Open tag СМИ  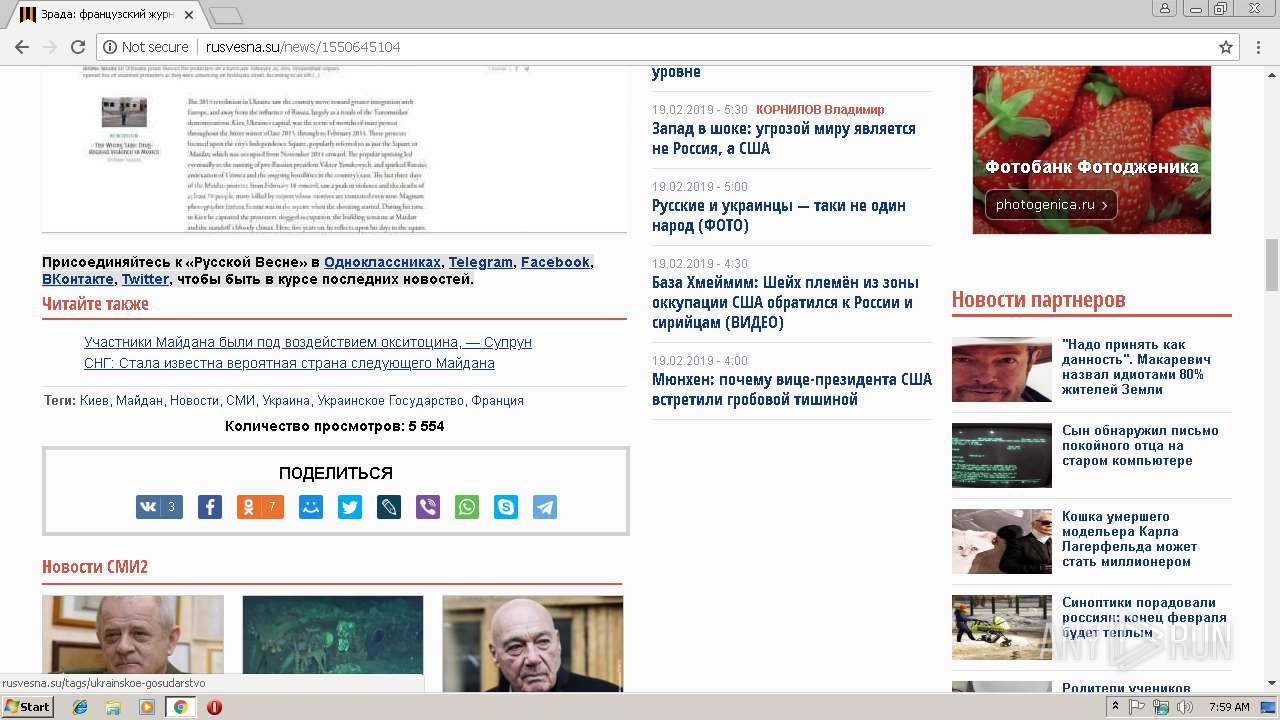[241, 400]
